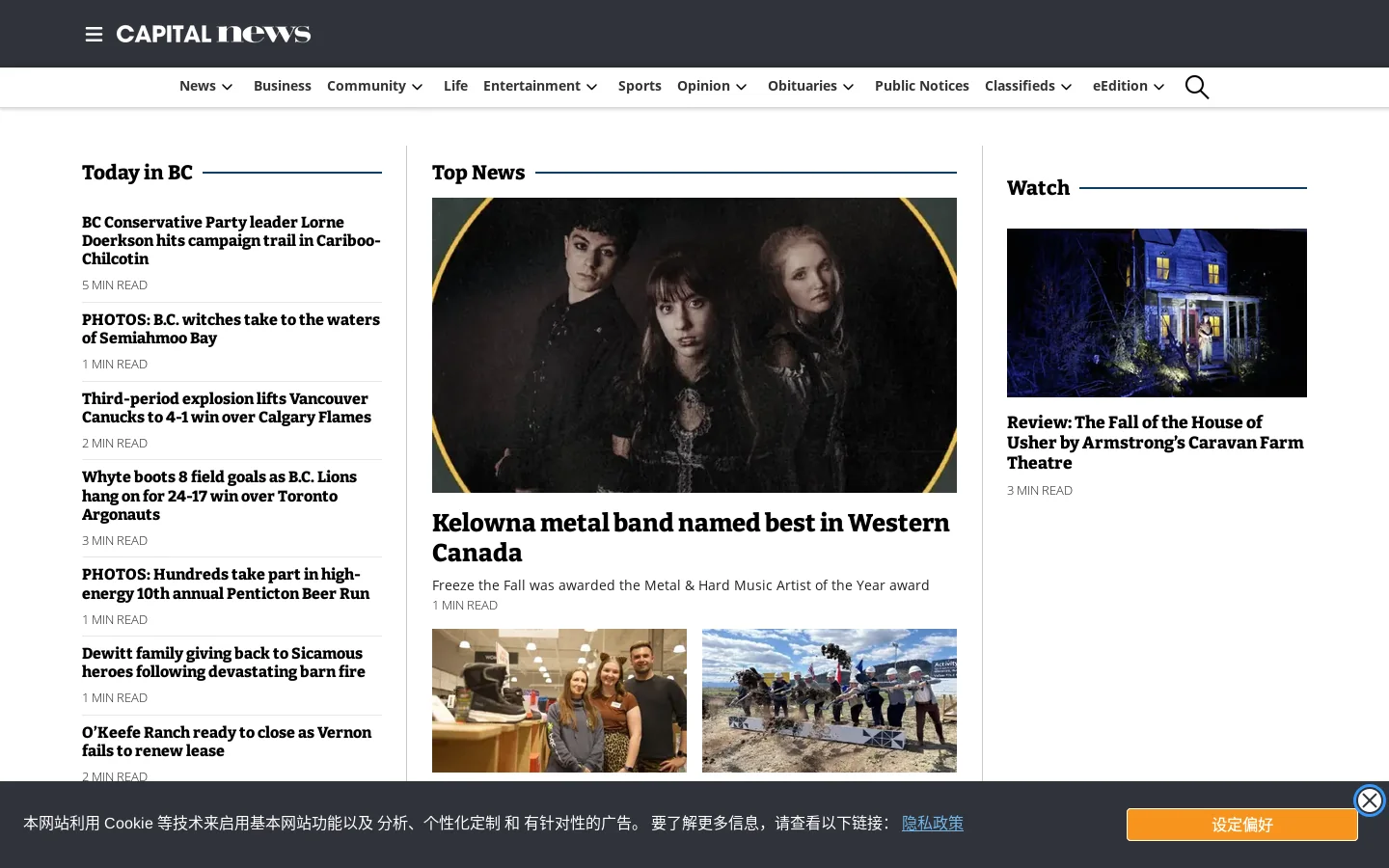Click the 设定偏好 cookie preferences button

[1242, 825]
